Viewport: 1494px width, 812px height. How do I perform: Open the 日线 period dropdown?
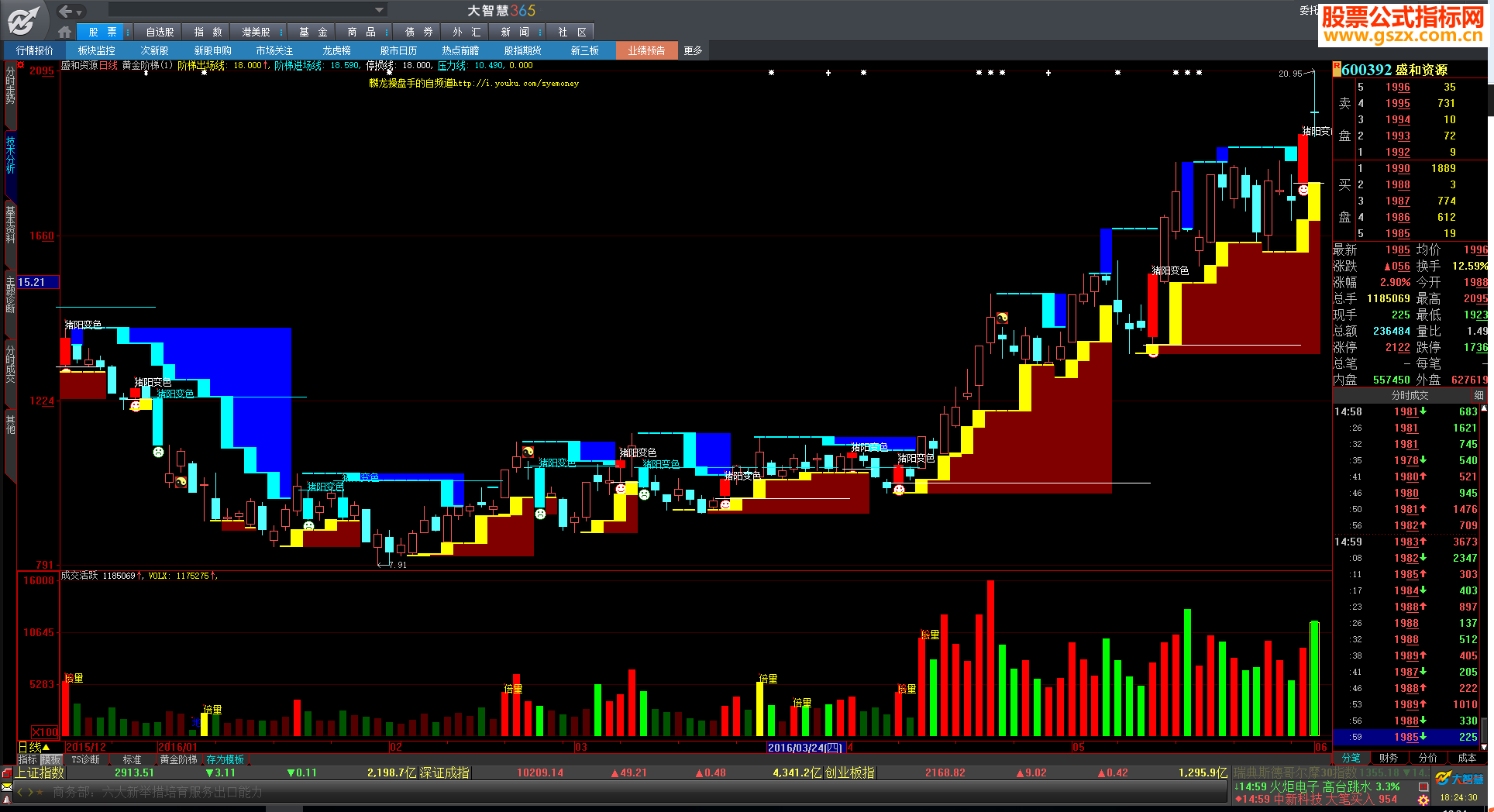pyautogui.click(x=35, y=747)
